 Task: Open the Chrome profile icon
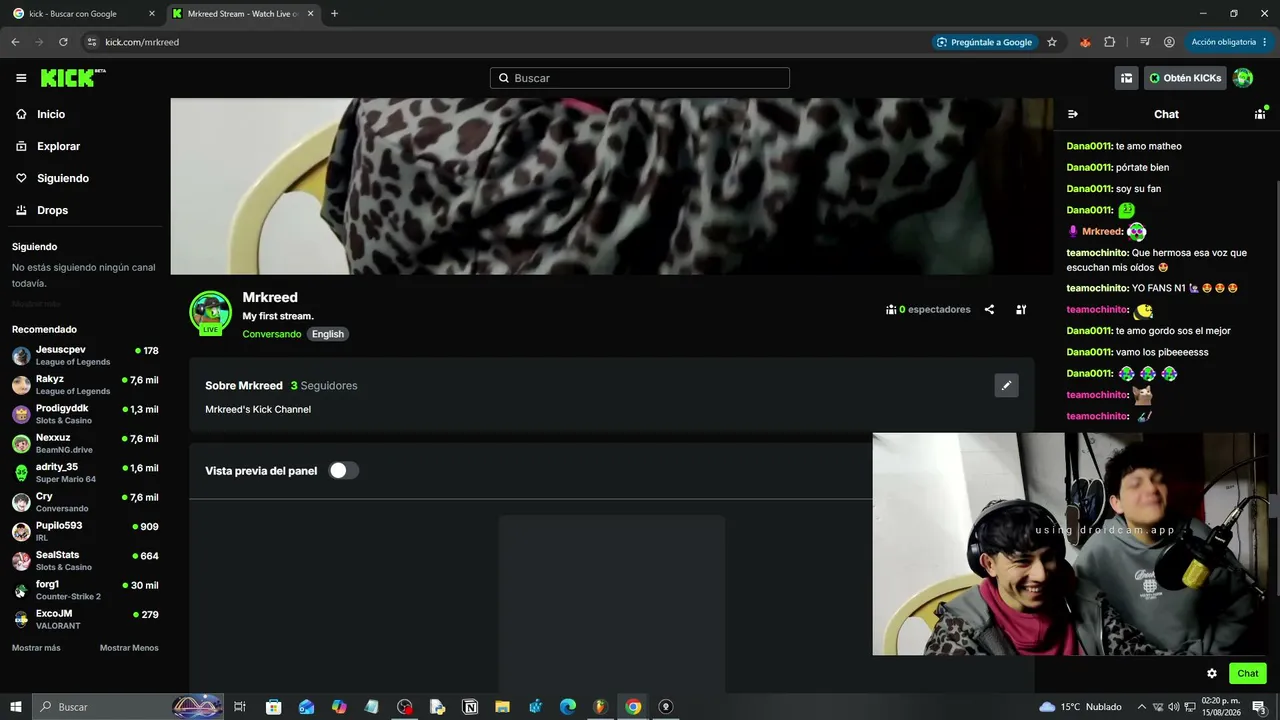click(x=1169, y=42)
